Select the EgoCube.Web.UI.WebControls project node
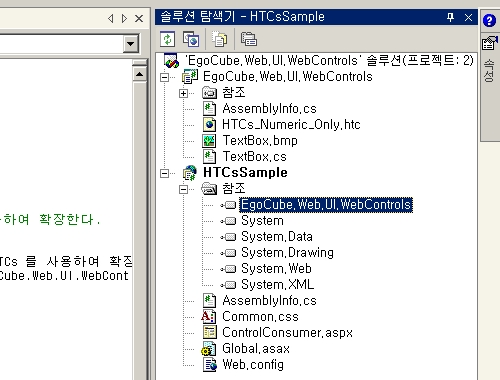Viewport: 500px width, 380px height. [x=287, y=77]
